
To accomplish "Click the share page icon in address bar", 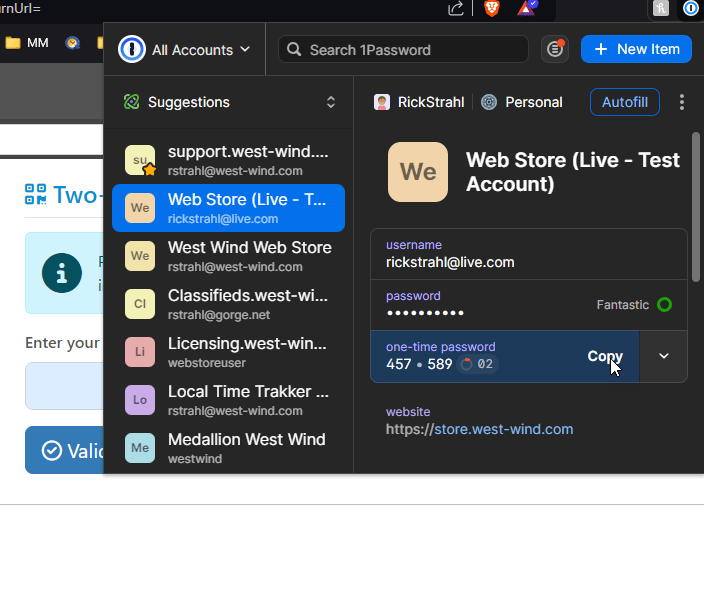I will 456,9.
